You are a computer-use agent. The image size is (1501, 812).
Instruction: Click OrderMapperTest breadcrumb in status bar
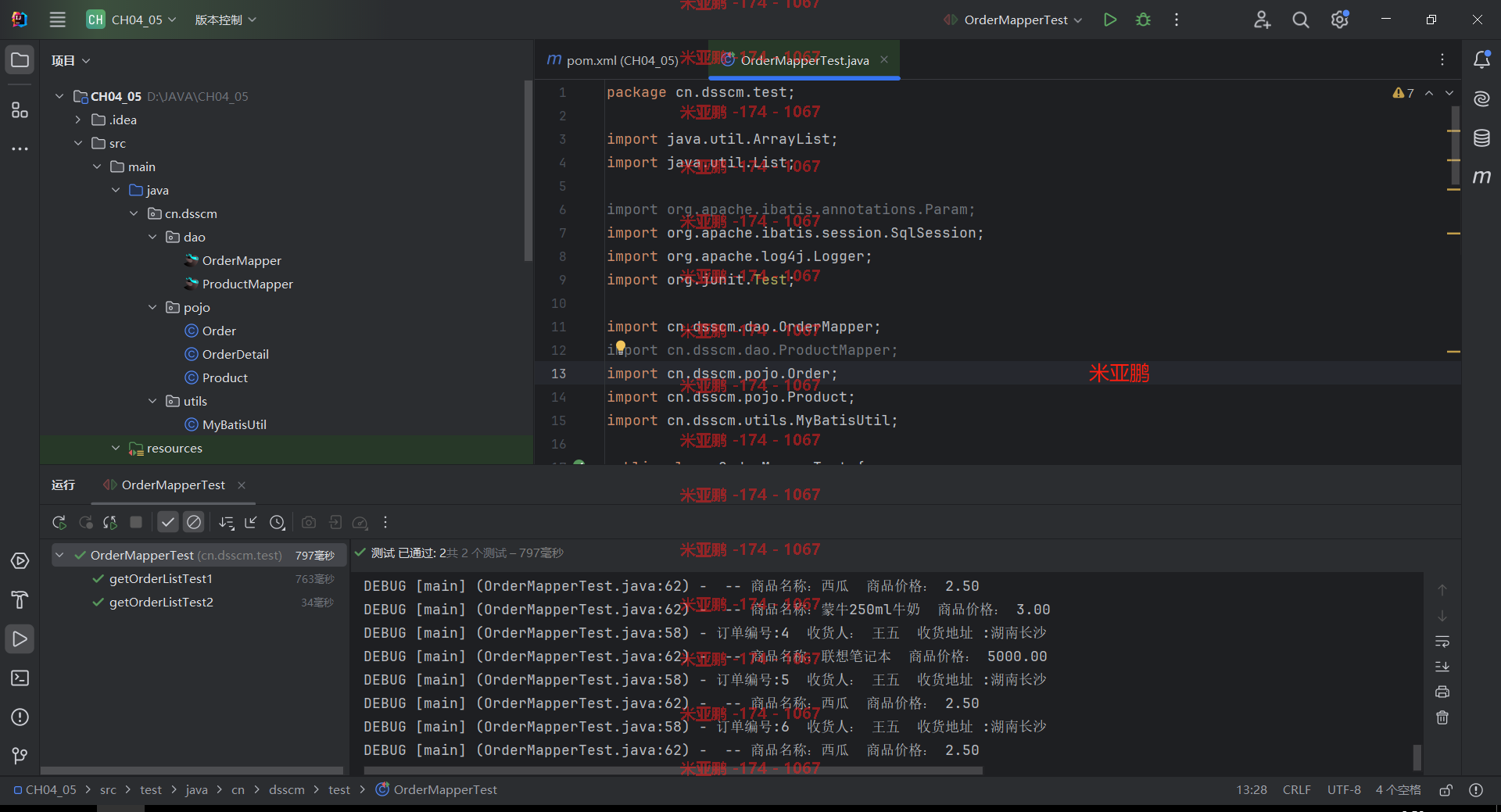point(436,790)
